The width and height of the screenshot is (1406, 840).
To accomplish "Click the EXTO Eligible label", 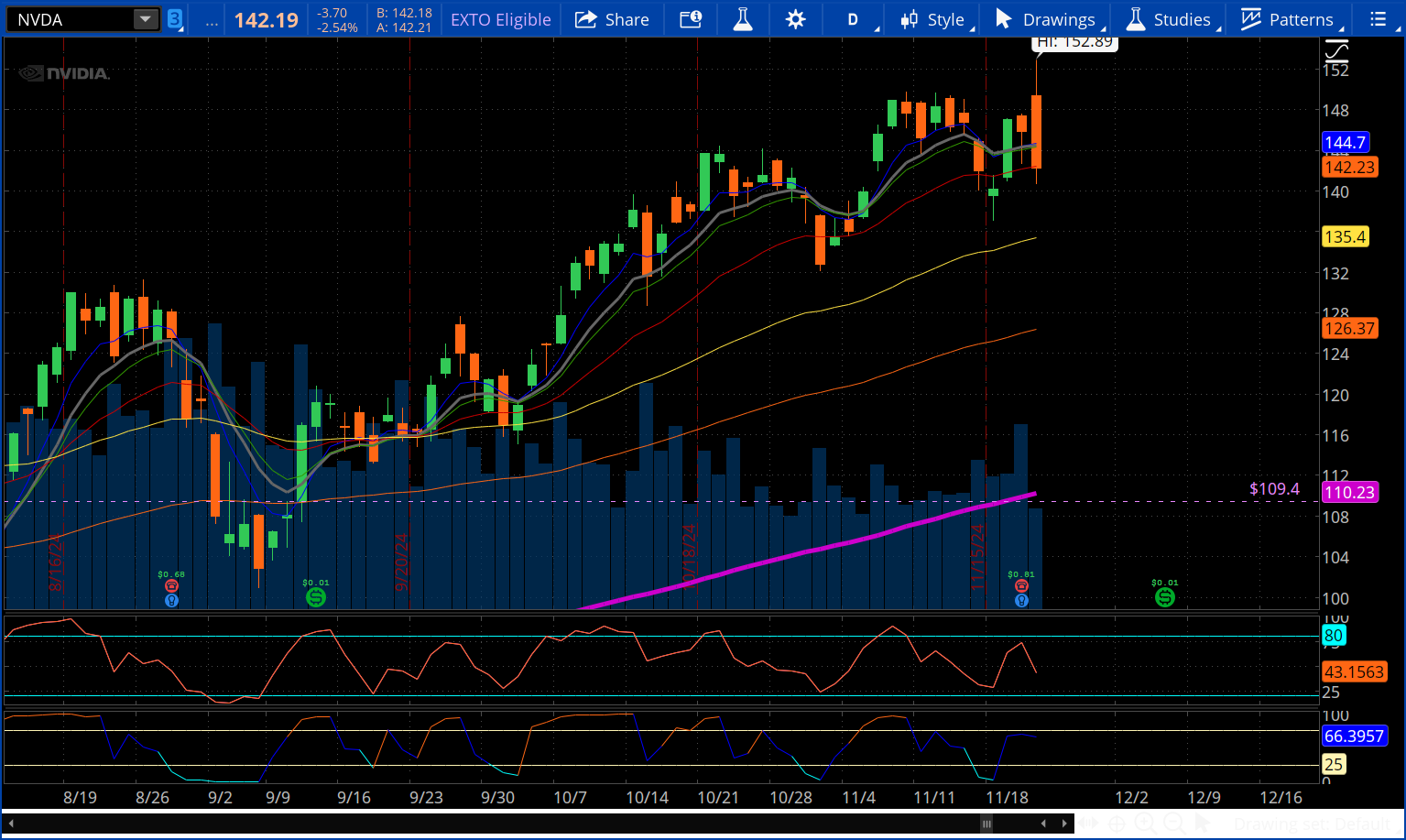I will (501, 20).
